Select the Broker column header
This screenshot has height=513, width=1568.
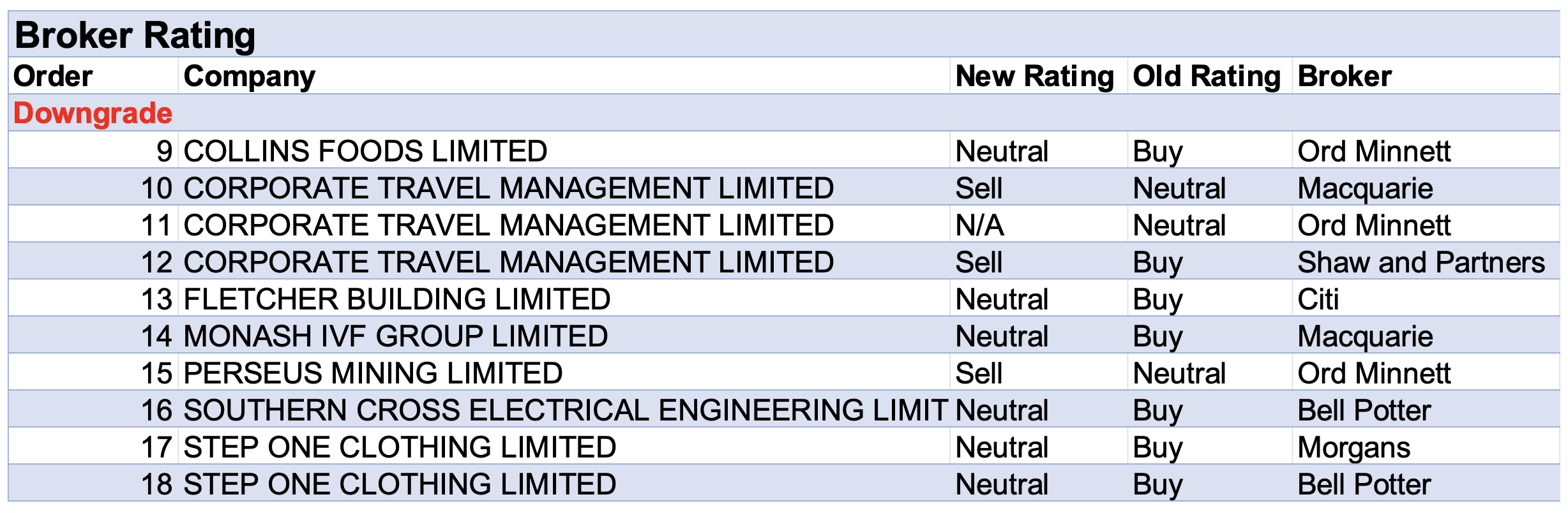click(x=1345, y=77)
